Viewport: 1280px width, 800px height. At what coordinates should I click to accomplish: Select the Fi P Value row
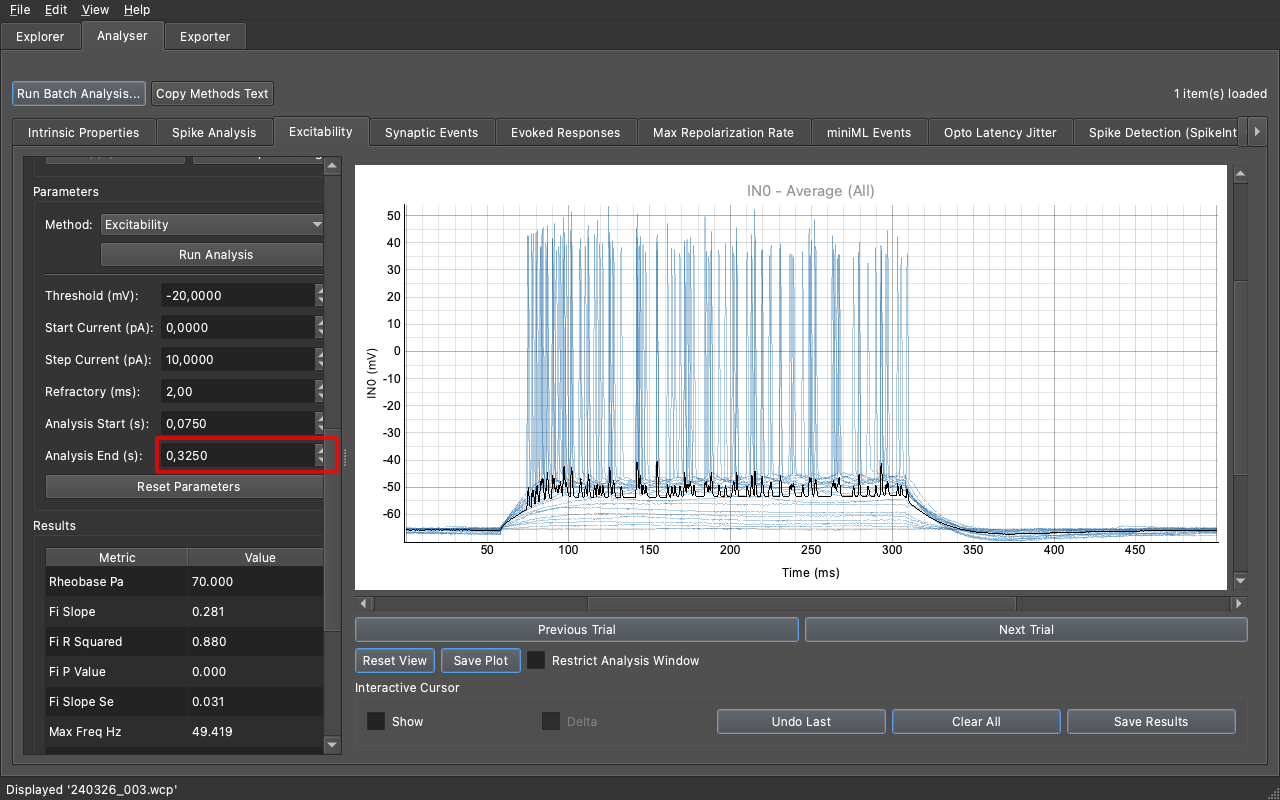[184, 672]
